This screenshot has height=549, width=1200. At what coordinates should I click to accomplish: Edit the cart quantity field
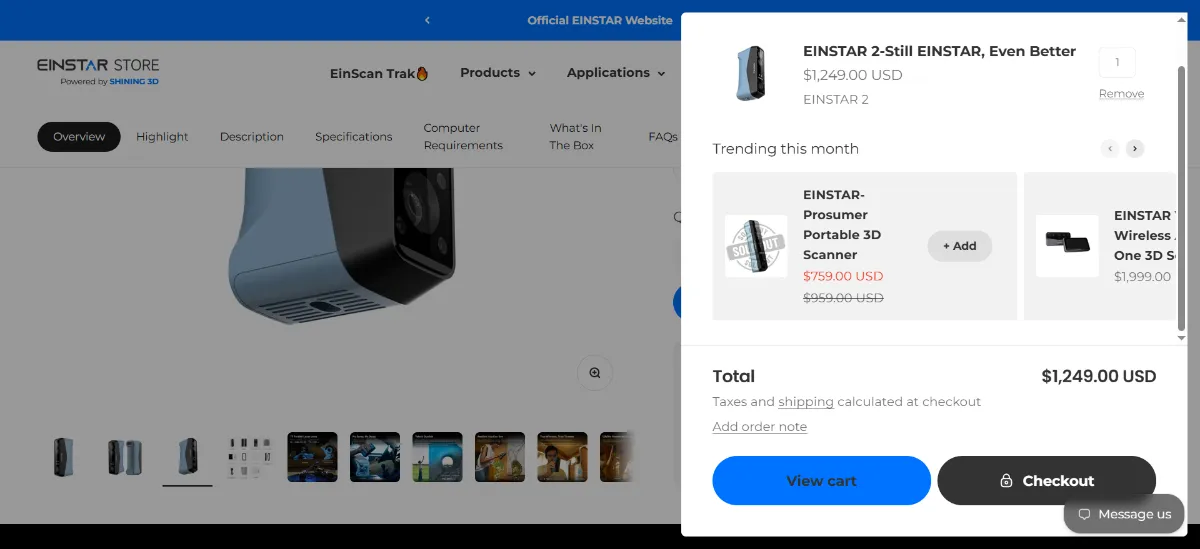1117,62
